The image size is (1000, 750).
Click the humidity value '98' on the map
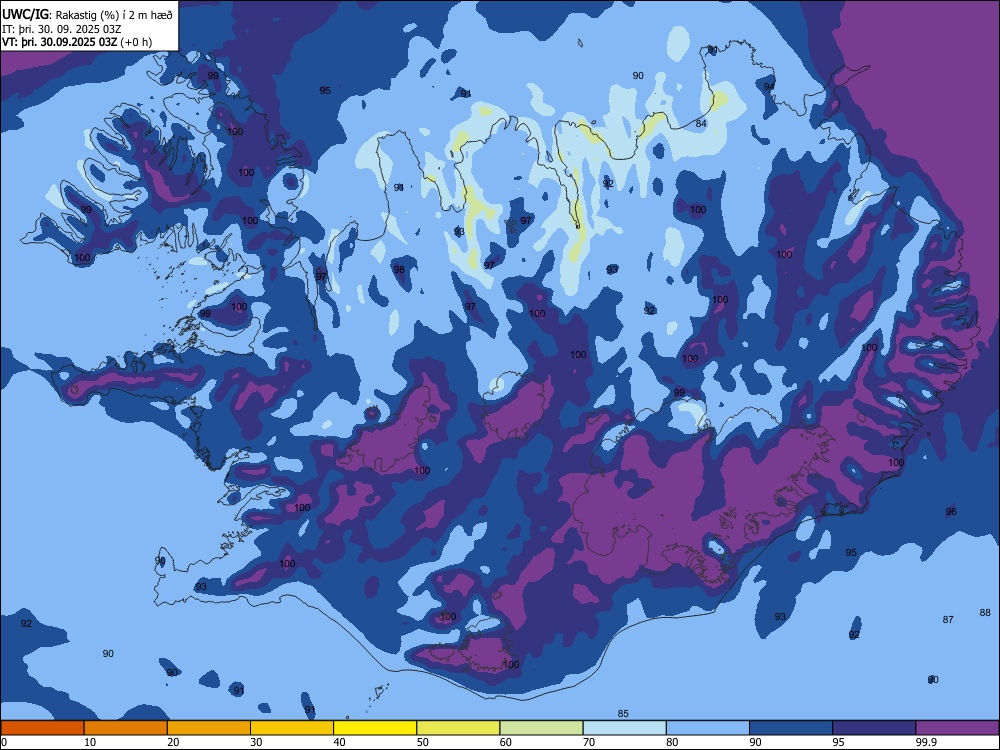[399, 269]
